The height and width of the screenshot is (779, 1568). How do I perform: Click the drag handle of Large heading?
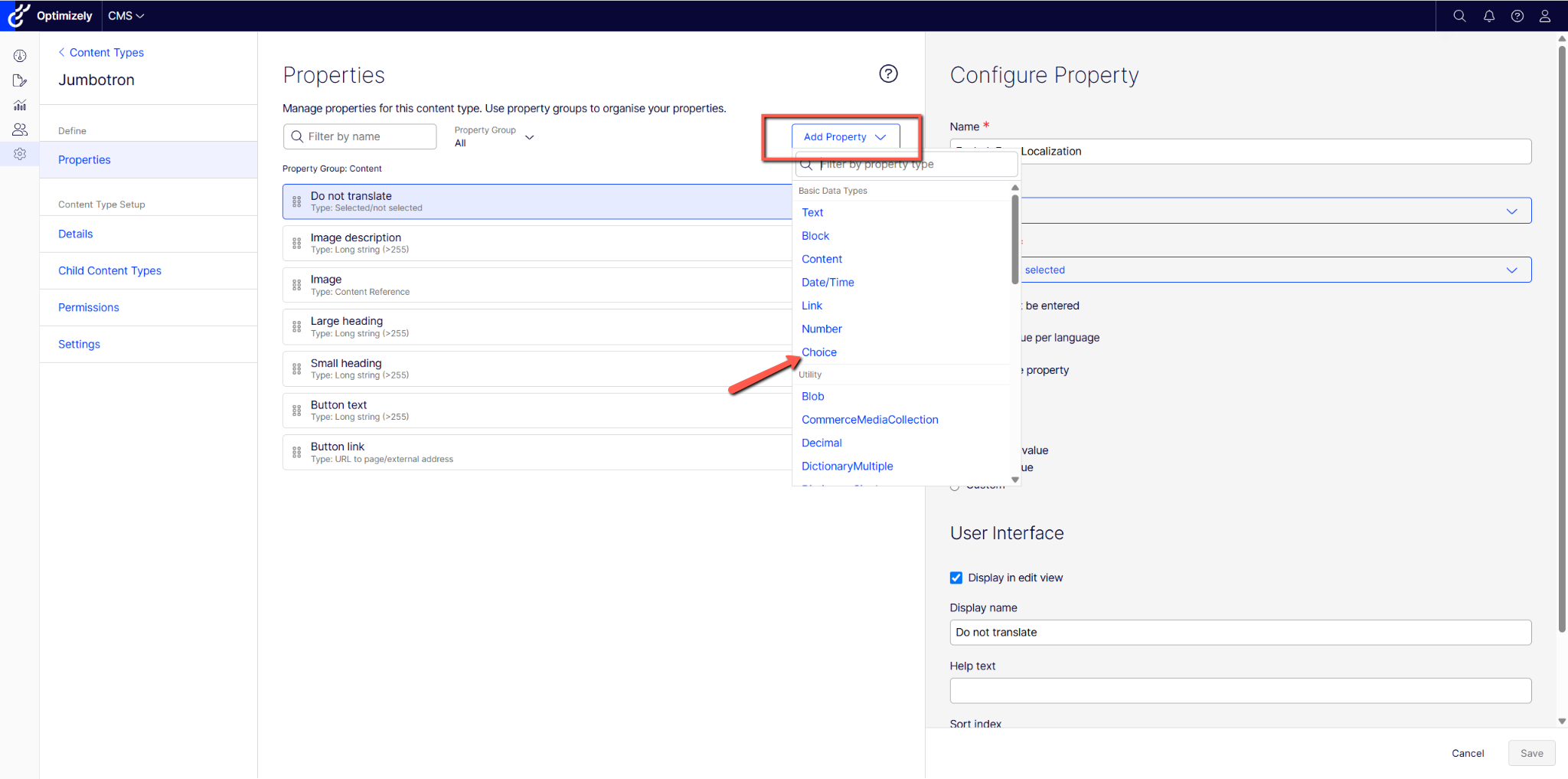pyautogui.click(x=297, y=327)
